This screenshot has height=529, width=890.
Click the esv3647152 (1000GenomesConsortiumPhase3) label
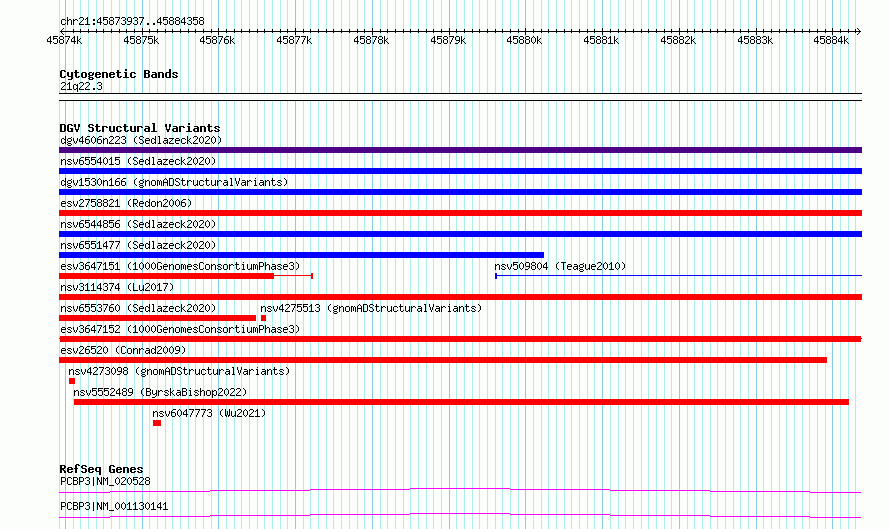[x=180, y=329]
